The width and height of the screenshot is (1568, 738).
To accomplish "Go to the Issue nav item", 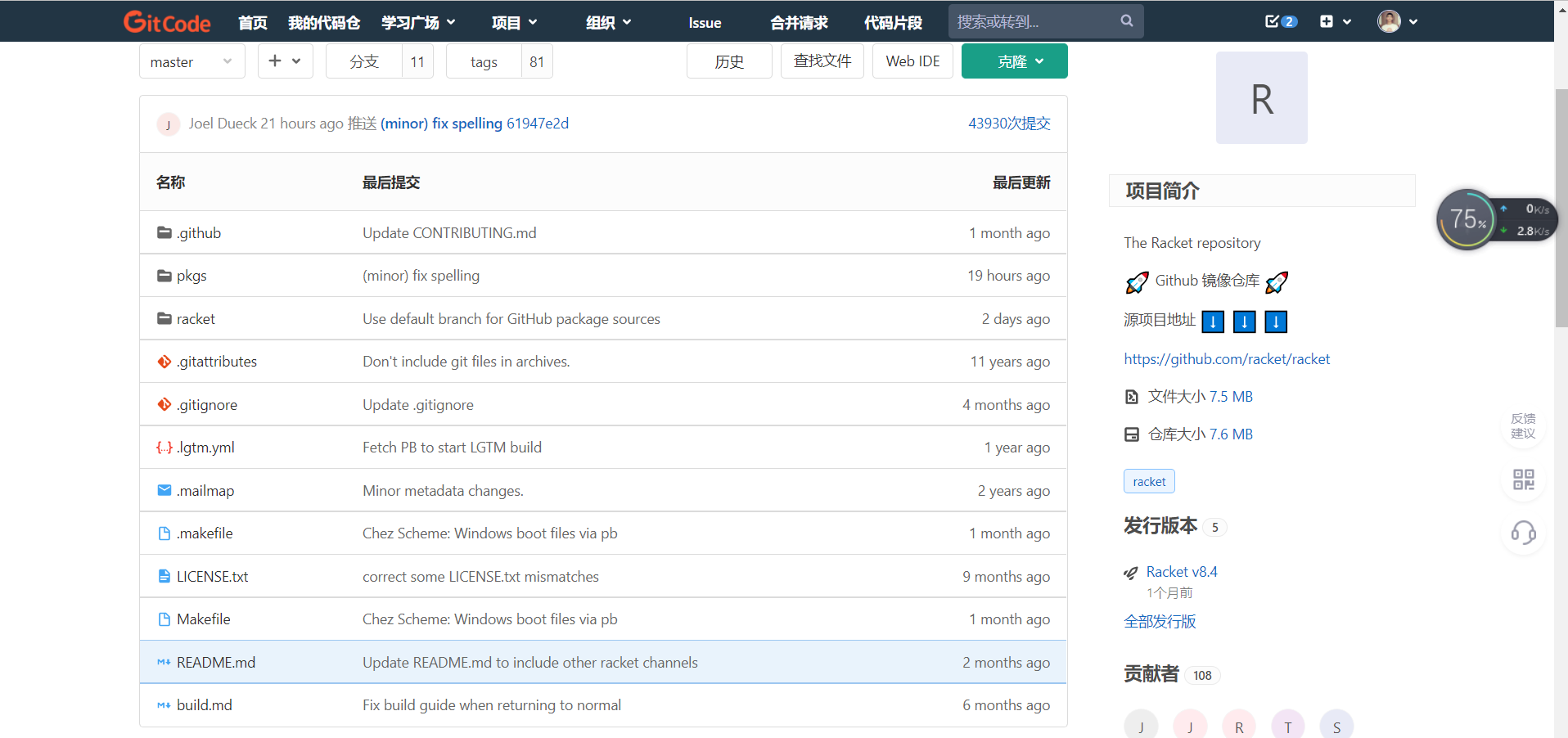I will [705, 22].
